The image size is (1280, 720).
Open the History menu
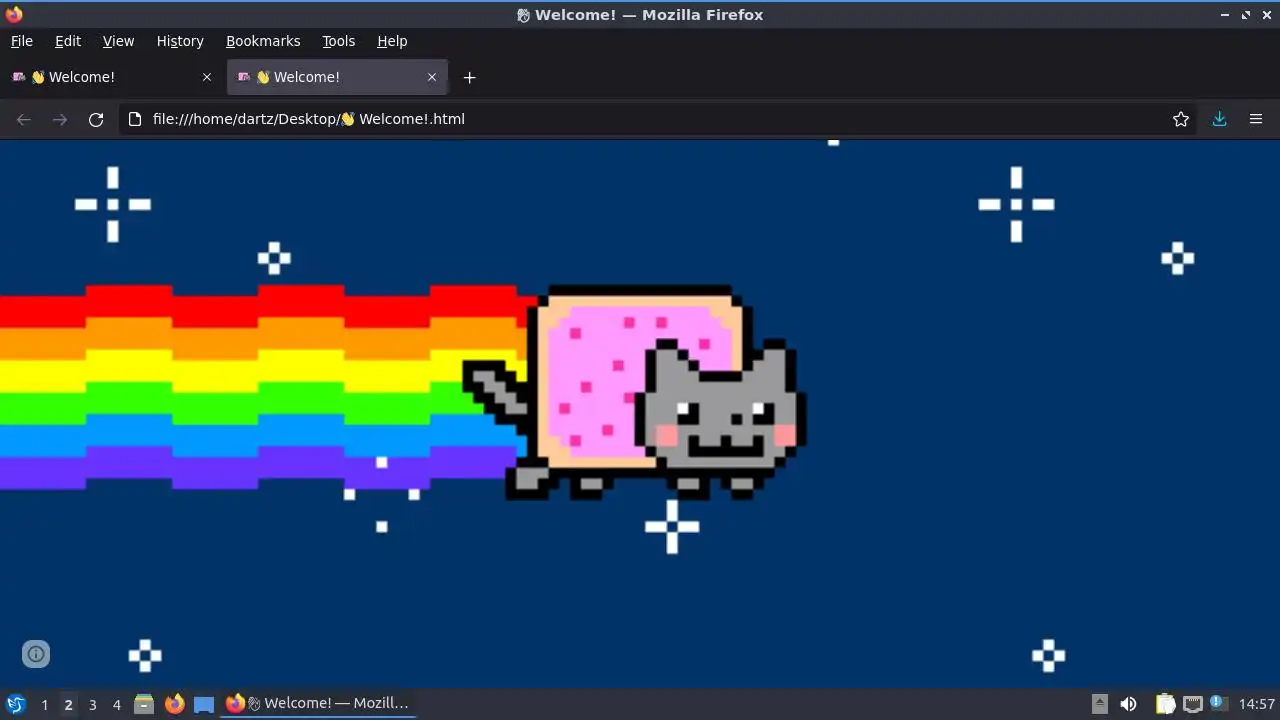180,41
